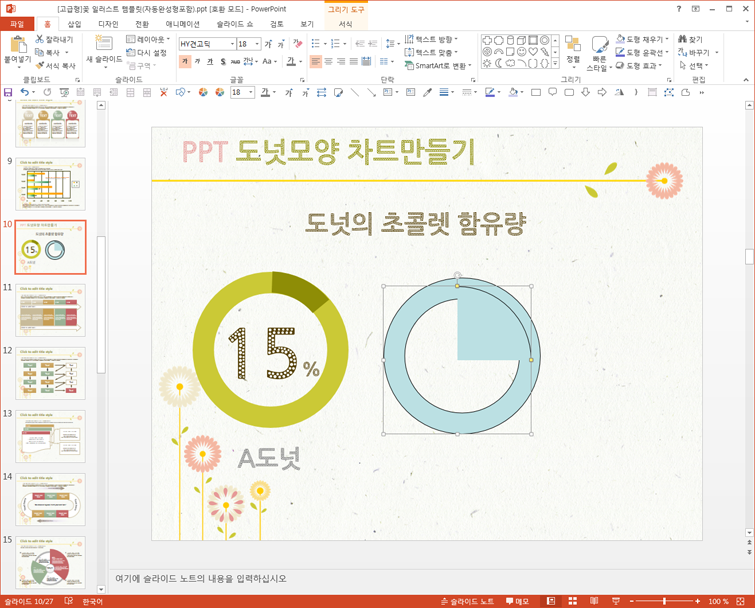Image resolution: width=755 pixels, height=608 pixels.
Task: Click the zoom slider handle in status bar
Action: click(664, 601)
